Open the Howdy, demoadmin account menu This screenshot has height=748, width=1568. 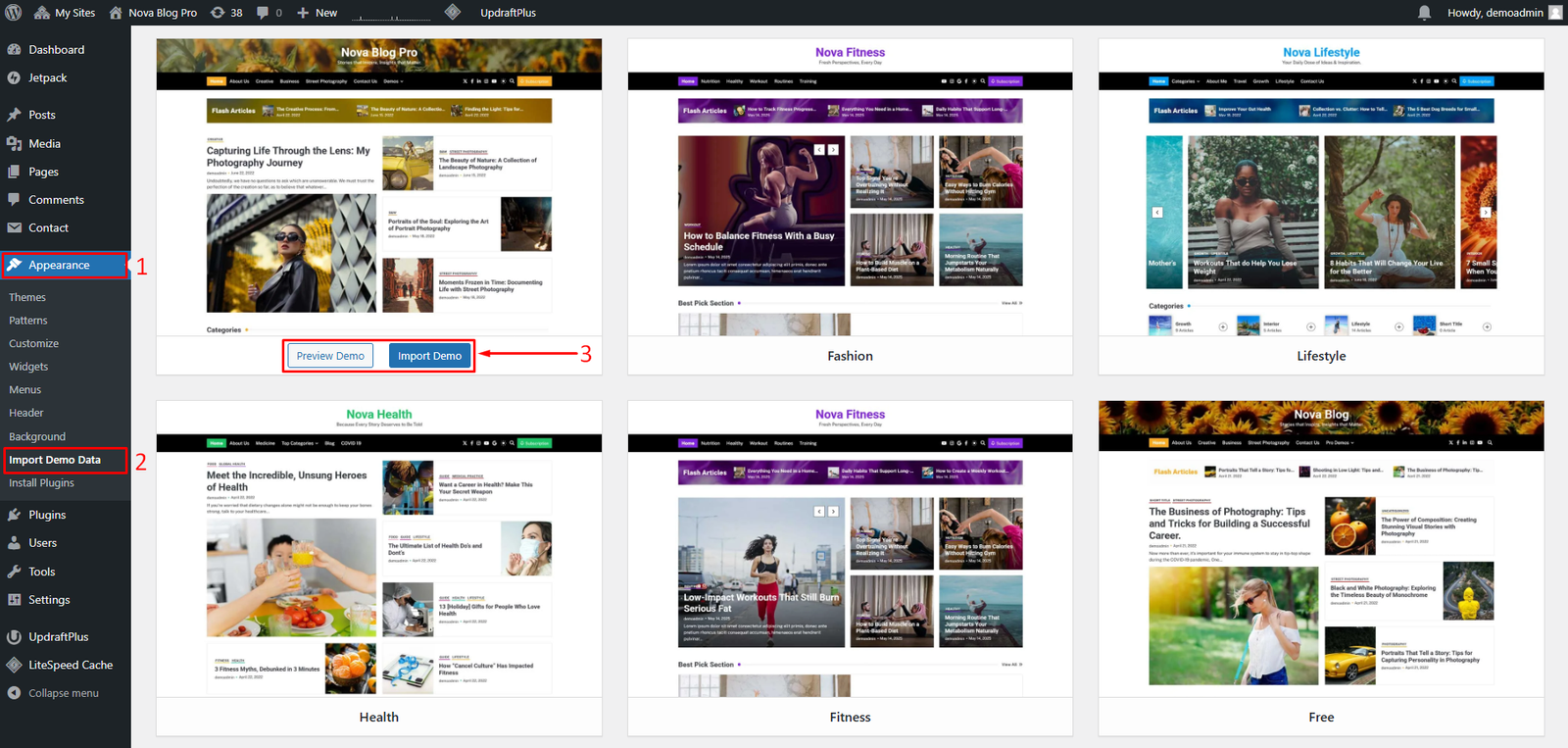point(1494,13)
